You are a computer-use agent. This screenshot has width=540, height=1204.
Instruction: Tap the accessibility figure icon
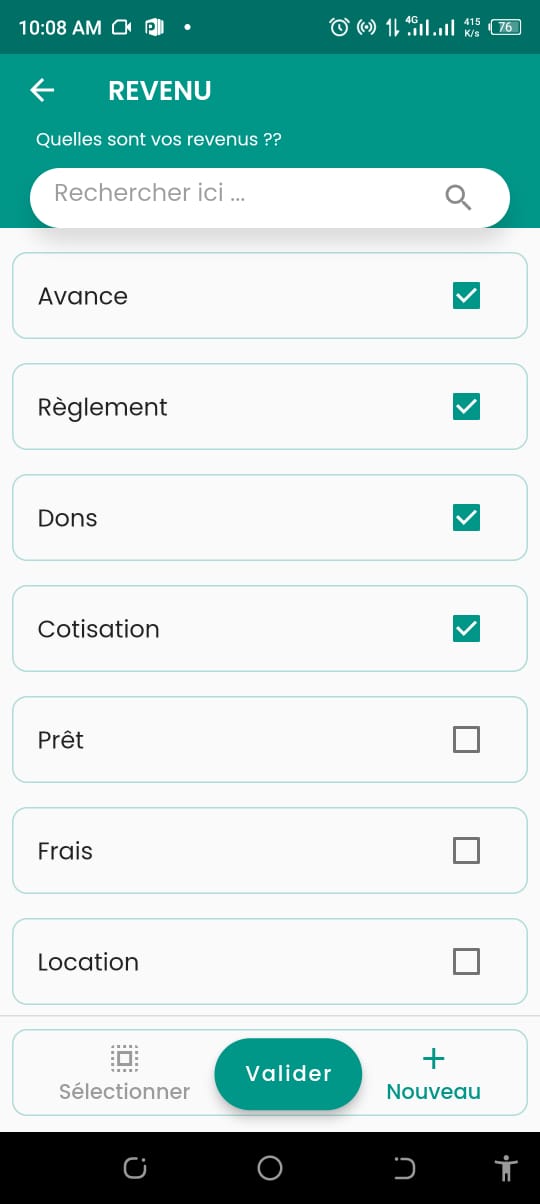click(506, 1167)
